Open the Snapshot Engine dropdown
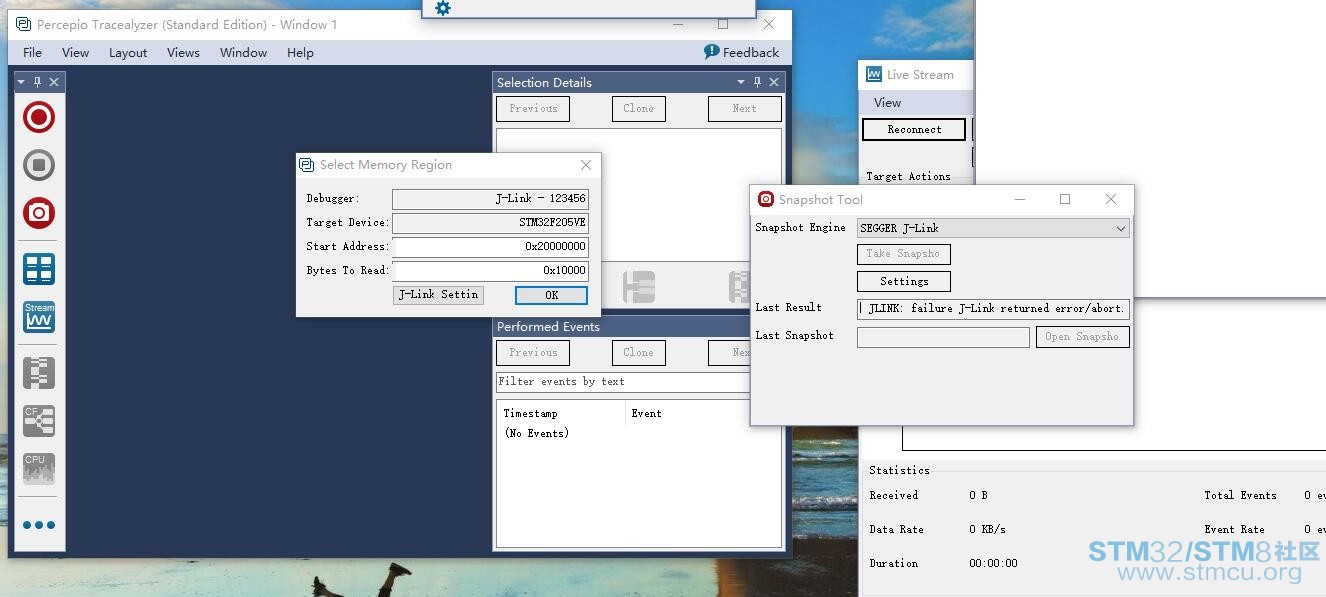This screenshot has height=597, width=1326. [993, 228]
